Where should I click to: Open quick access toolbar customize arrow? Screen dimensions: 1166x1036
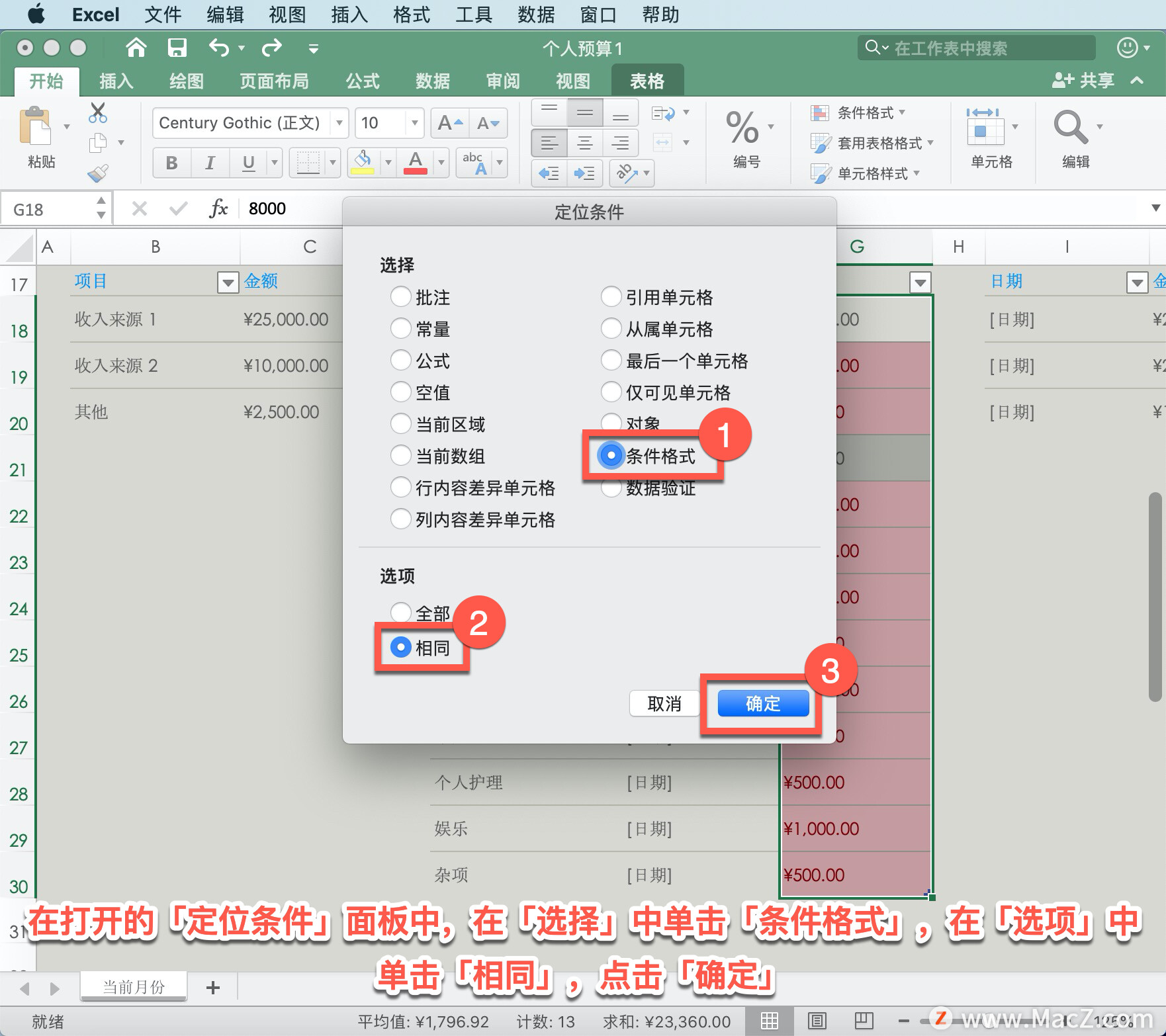tap(314, 48)
